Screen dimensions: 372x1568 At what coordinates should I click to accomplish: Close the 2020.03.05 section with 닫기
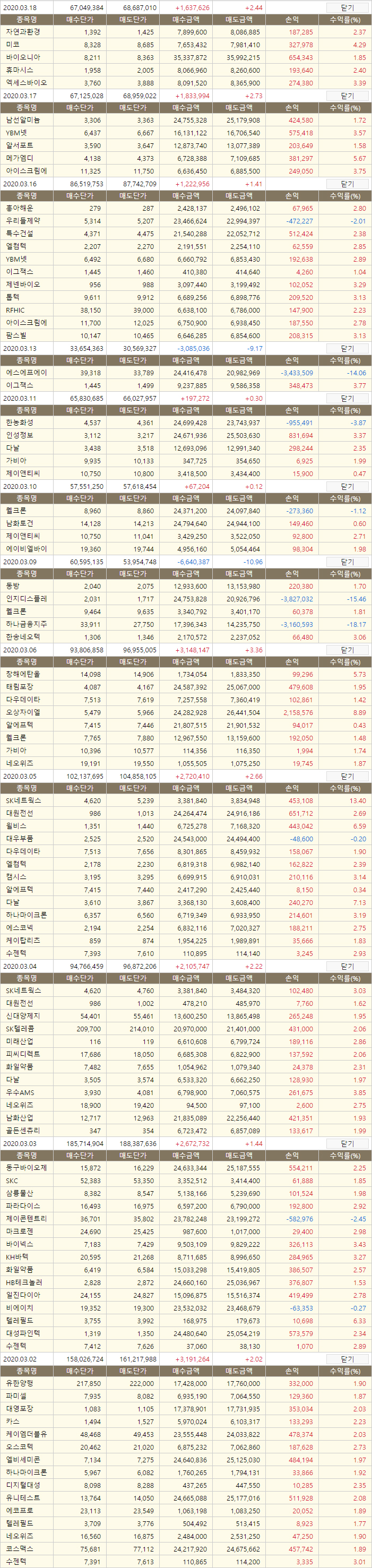tap(347, 776)
